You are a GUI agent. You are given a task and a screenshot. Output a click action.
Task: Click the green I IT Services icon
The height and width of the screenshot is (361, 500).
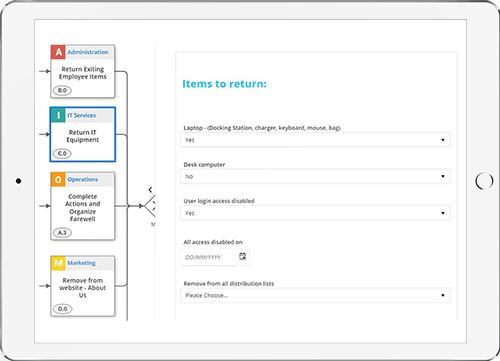[58, 115]
